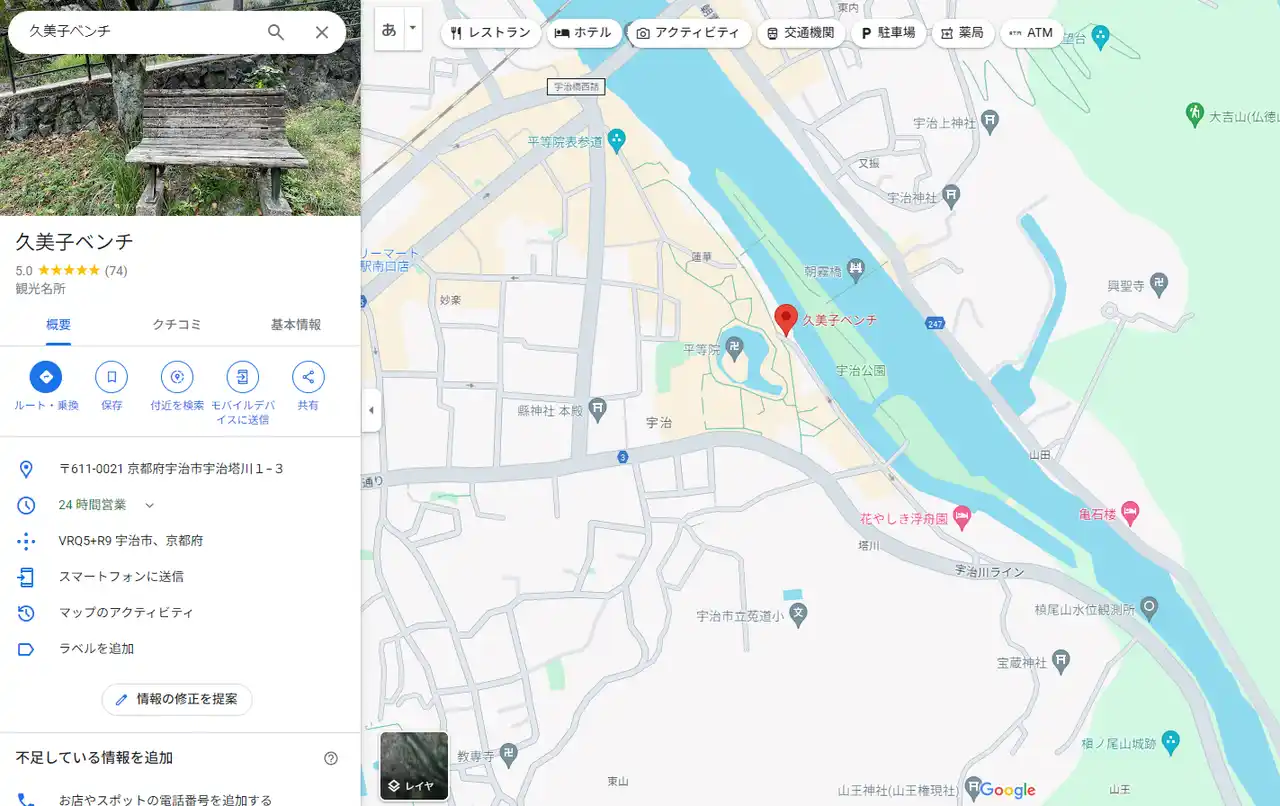This screenshot has width=1280, height=806.
Task: Filter the map by レストラン
Action: 490,33
